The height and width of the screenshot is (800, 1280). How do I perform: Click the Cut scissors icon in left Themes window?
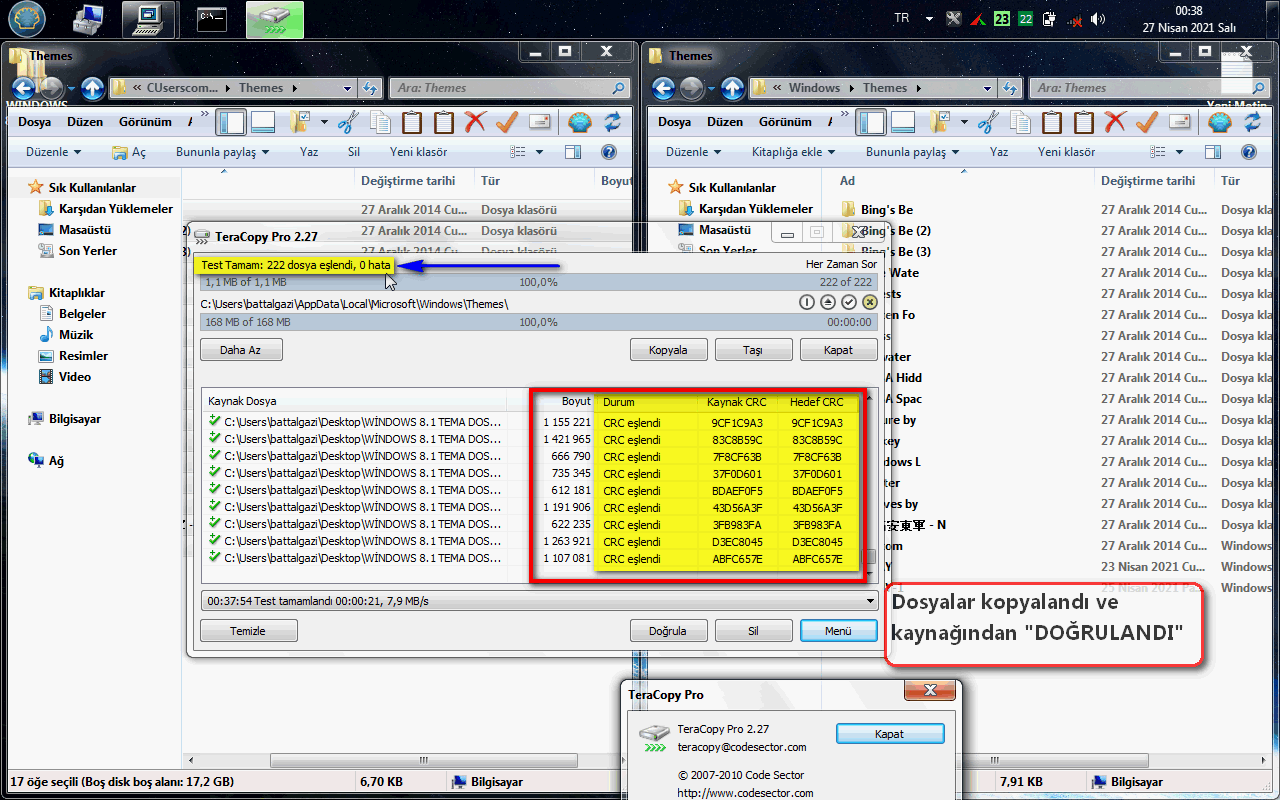(347, 122)
